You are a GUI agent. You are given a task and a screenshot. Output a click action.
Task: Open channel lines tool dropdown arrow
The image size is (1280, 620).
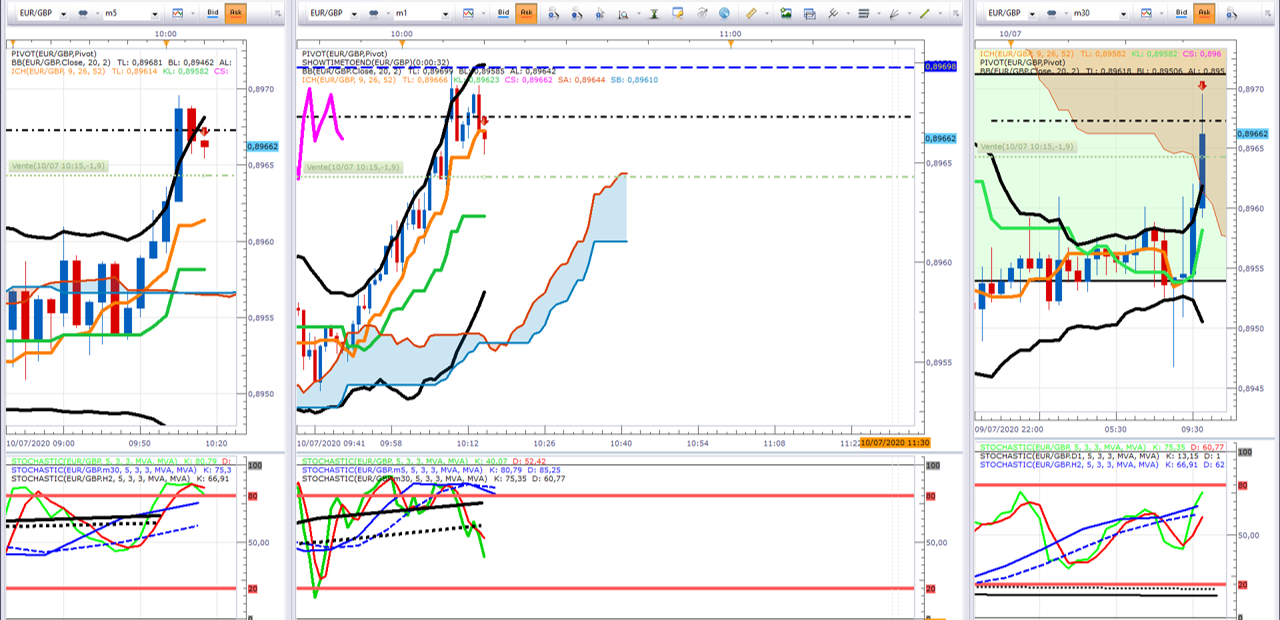[848, 14]
